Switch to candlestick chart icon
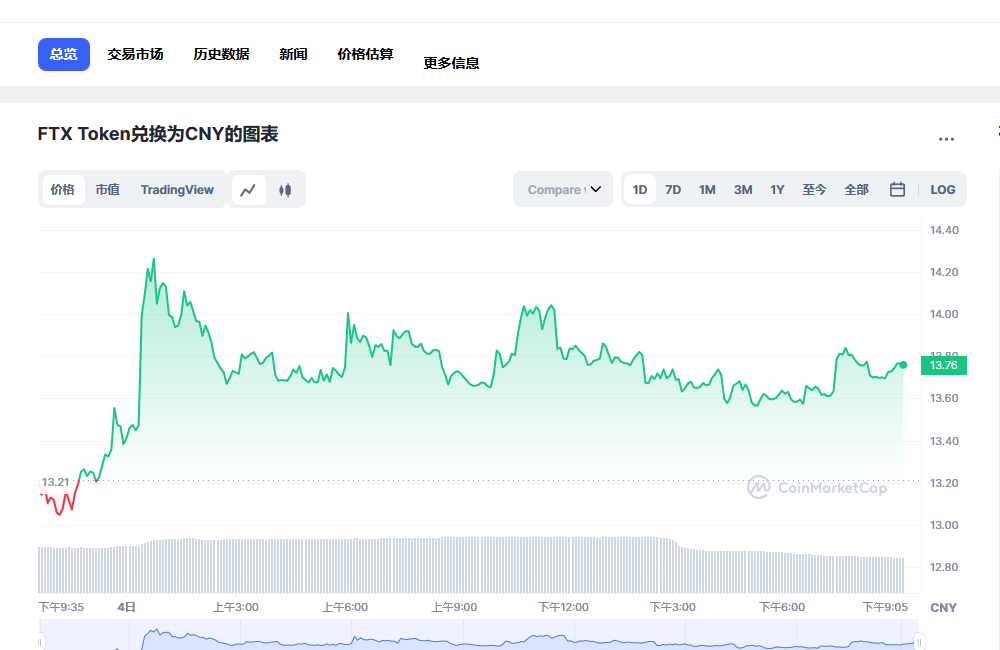This screenshot has height=650, width=1000. click(x=285, y=189)
